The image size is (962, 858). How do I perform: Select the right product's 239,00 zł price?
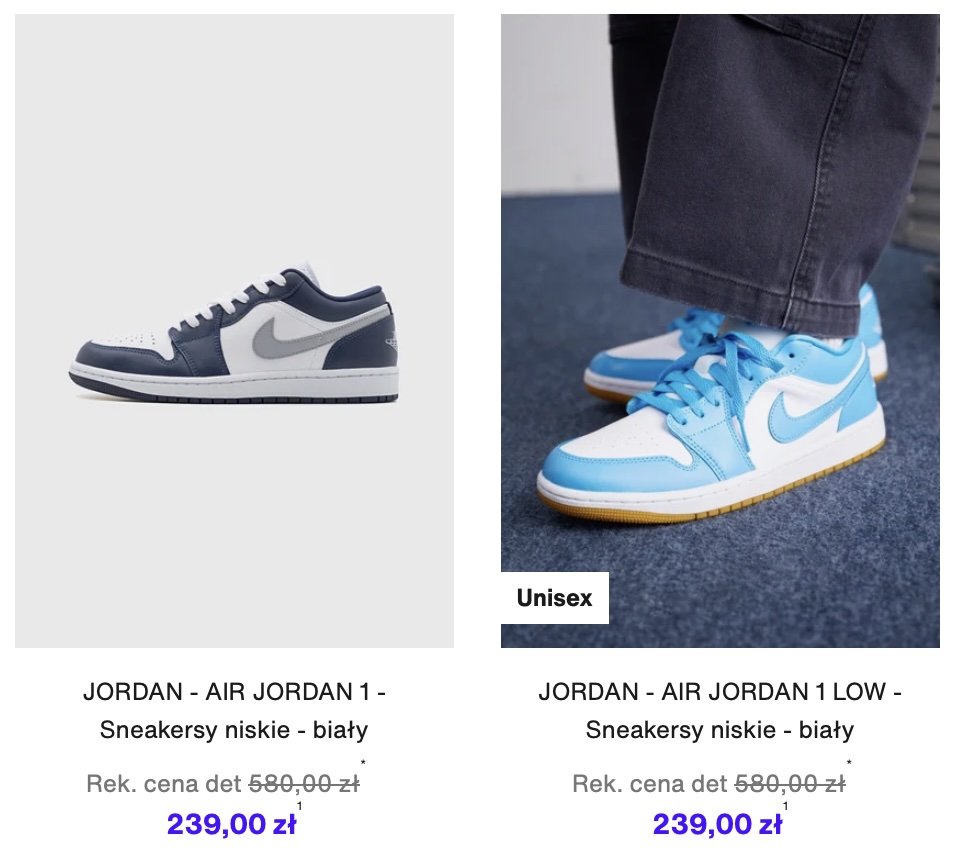(717, 824)
